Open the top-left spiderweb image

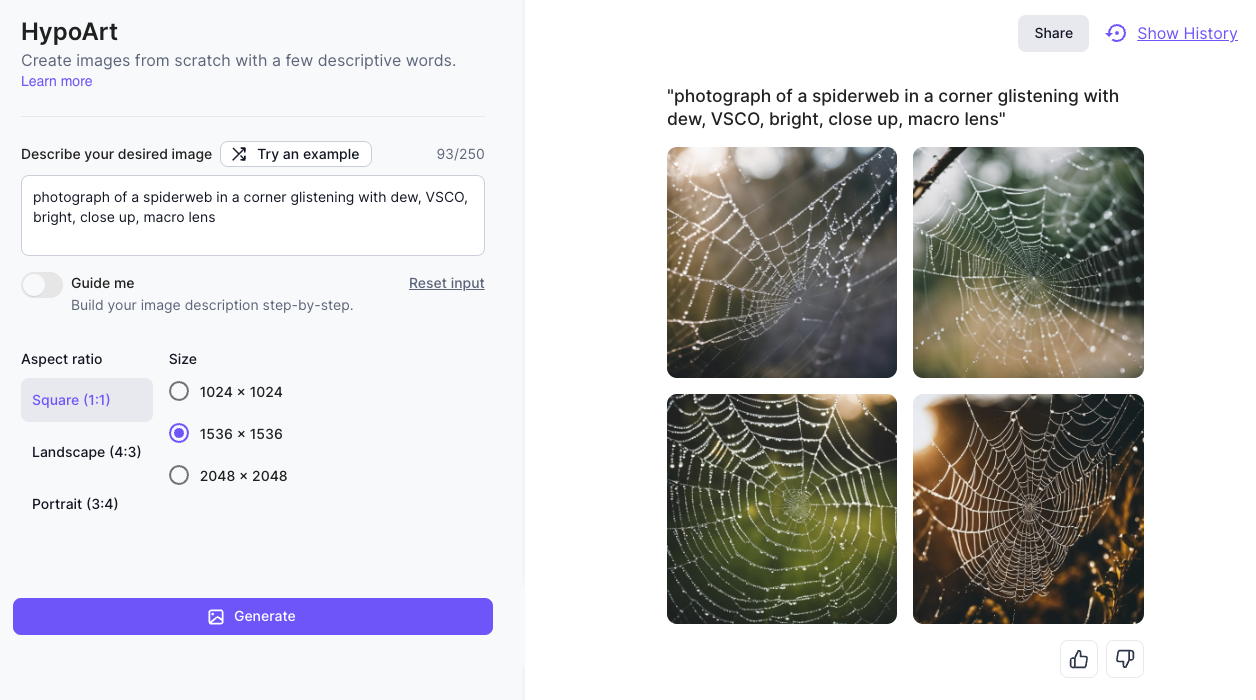coord(782,262)
